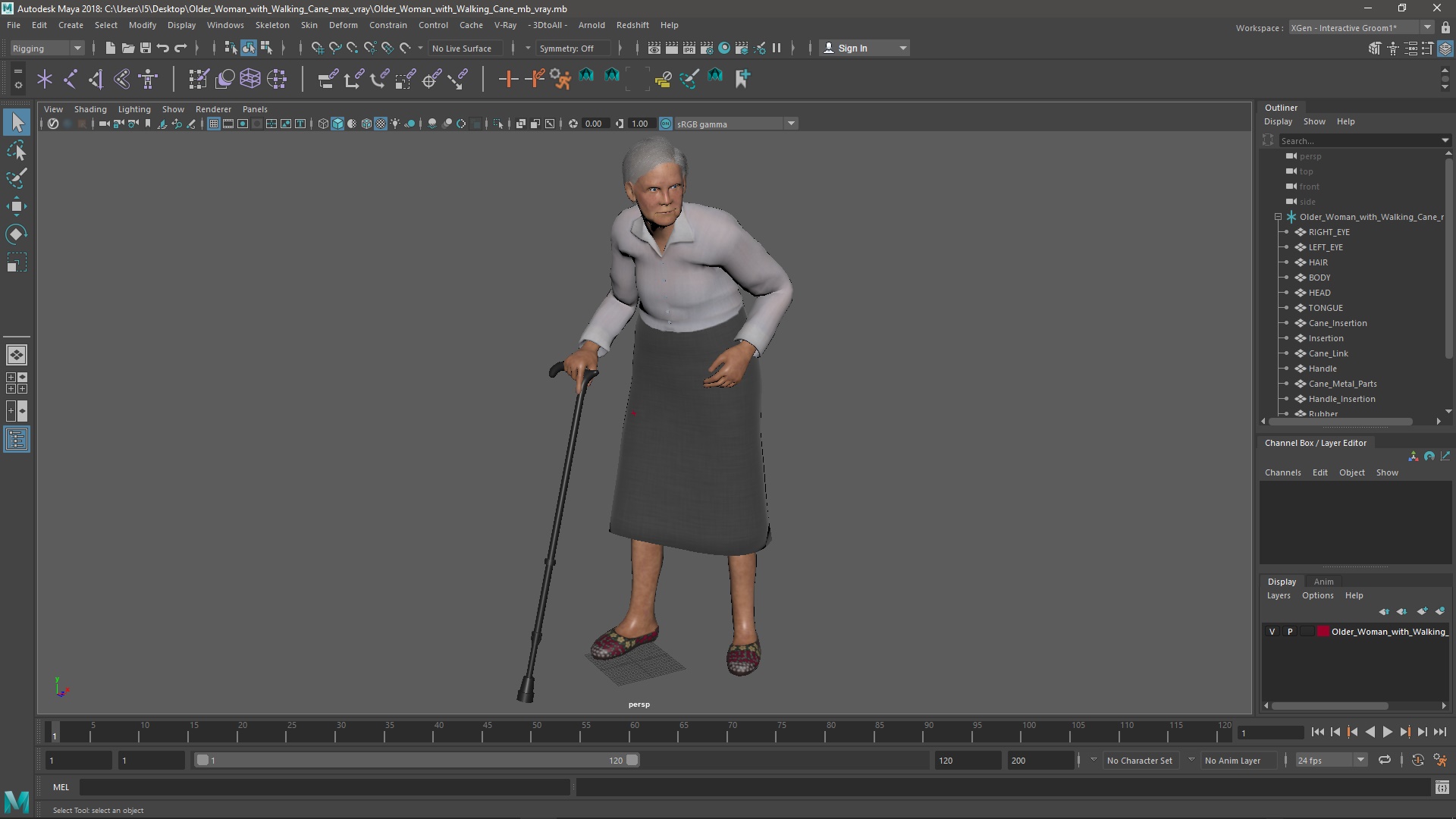The image size is (1456, 819).
Task: Collapse Older_Woman_with_Walking_Cane group in Outliner
Action: pos(1278,217)
